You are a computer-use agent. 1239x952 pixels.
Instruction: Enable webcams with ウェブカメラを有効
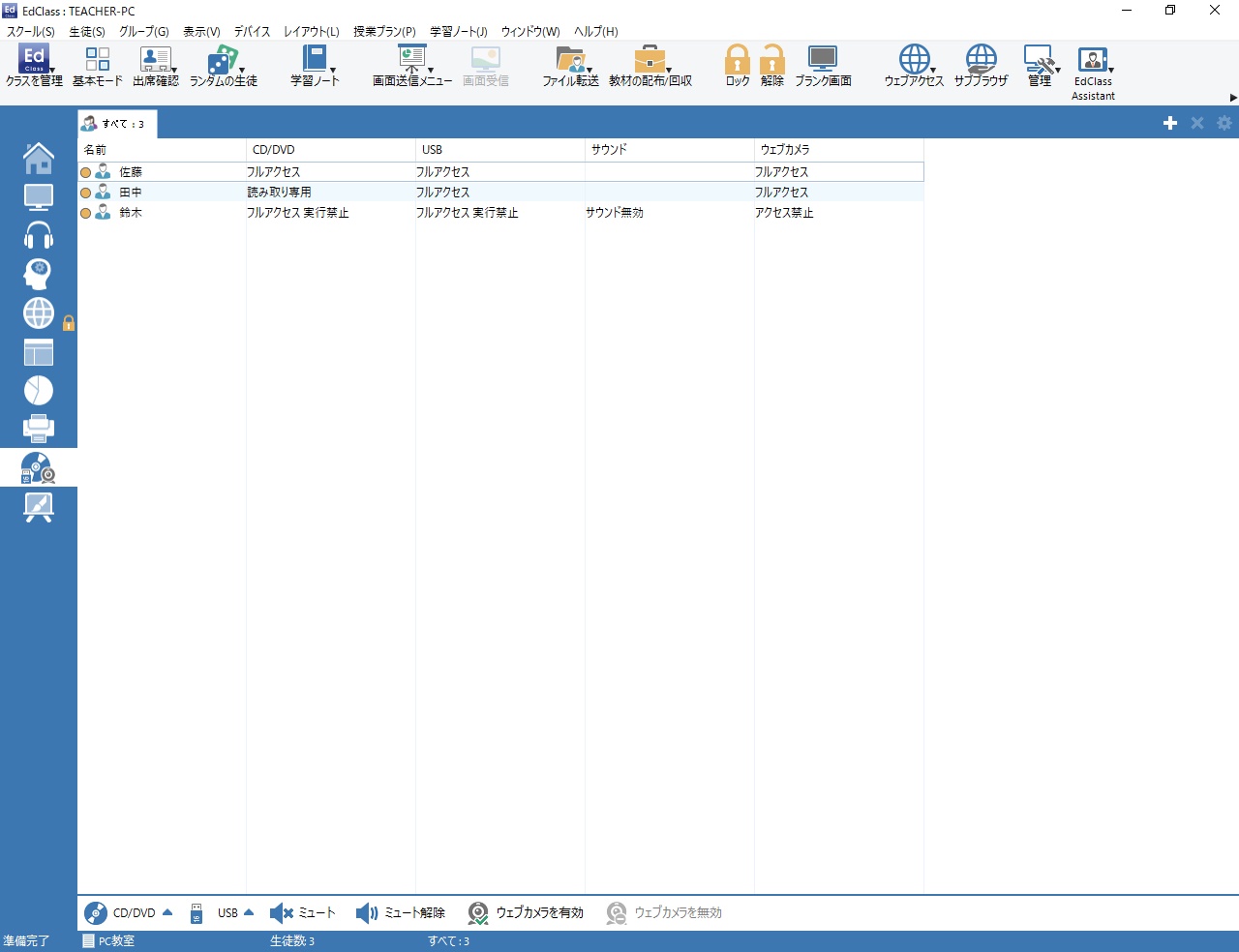click(x=527, y=913)
